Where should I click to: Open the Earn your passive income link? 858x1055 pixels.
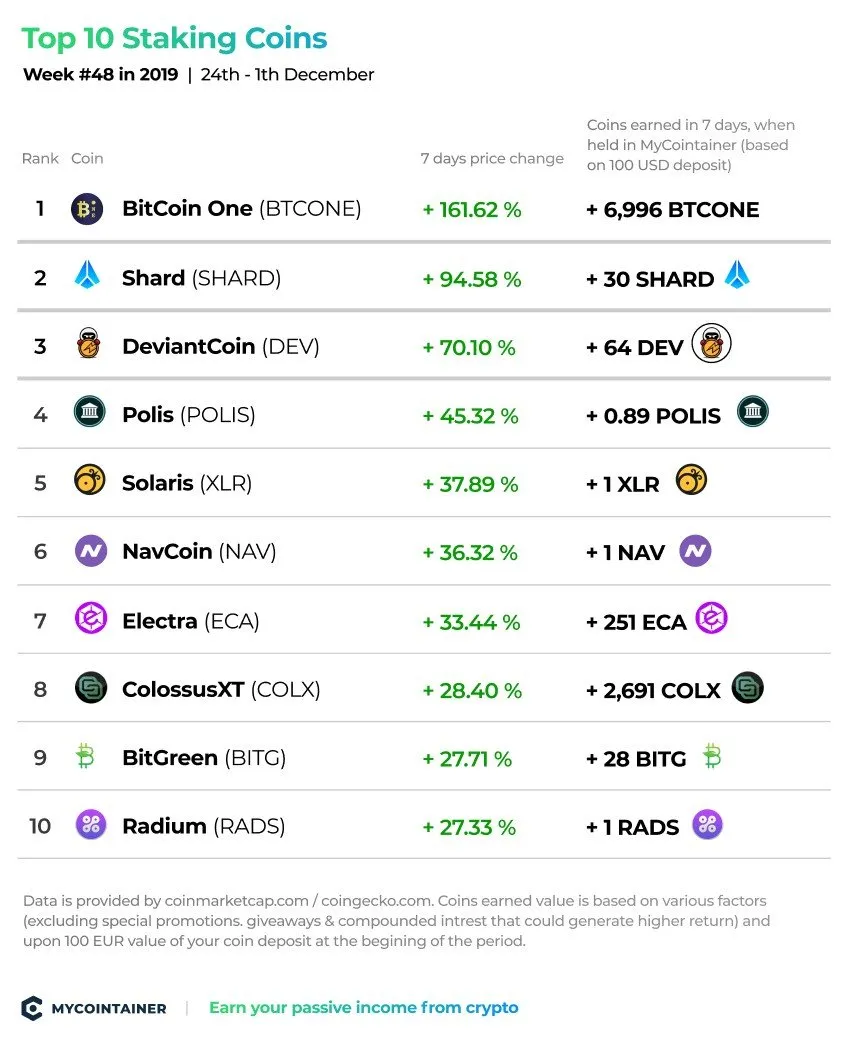pyautogui.click(x=363, y=1008)
